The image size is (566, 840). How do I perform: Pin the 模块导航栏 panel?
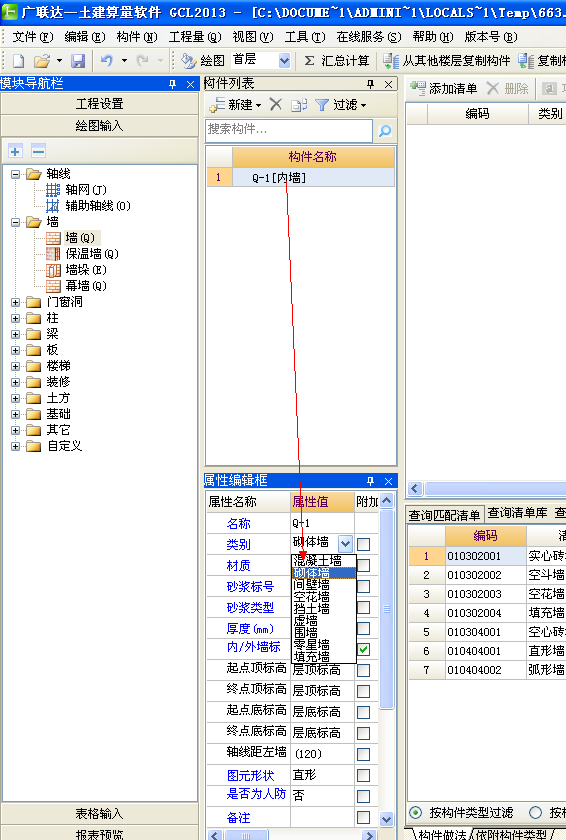coord(172,84)
